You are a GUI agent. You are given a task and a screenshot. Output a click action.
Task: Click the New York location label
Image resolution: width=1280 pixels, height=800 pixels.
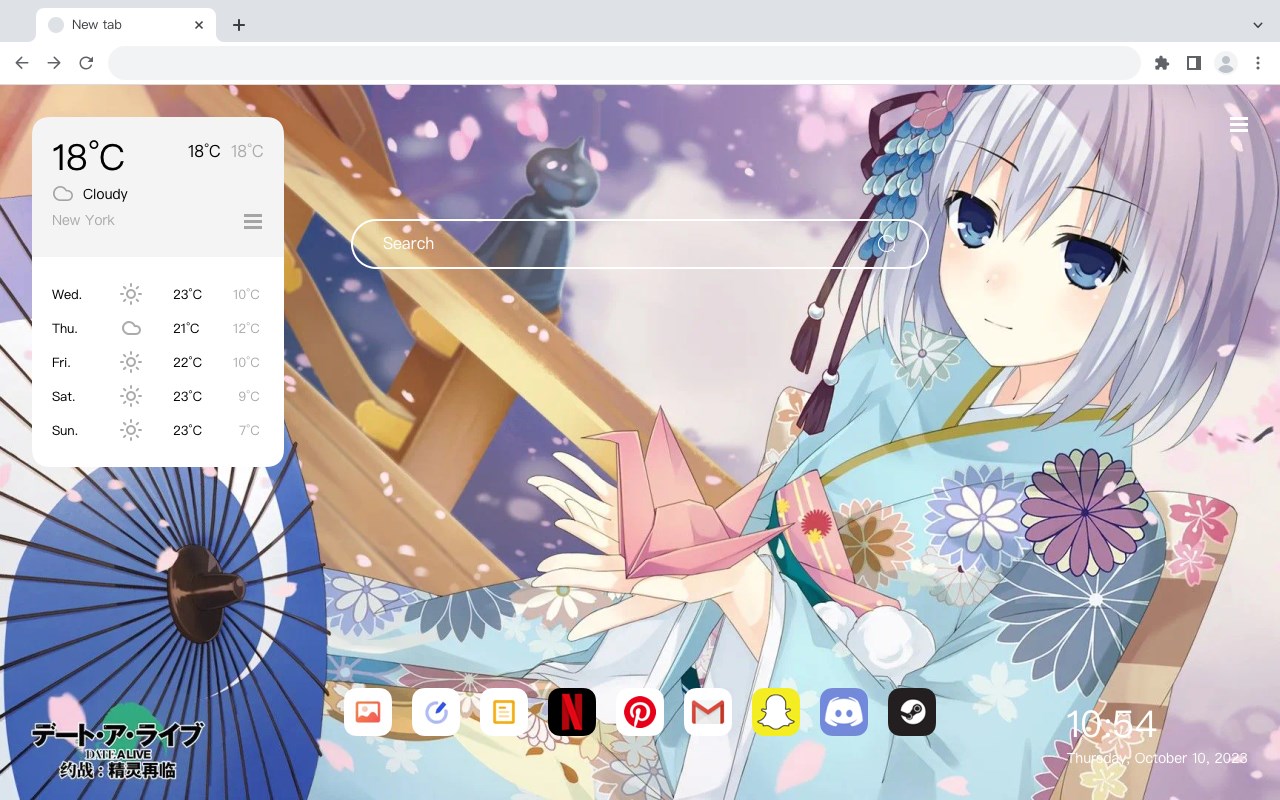coord(83,220)
